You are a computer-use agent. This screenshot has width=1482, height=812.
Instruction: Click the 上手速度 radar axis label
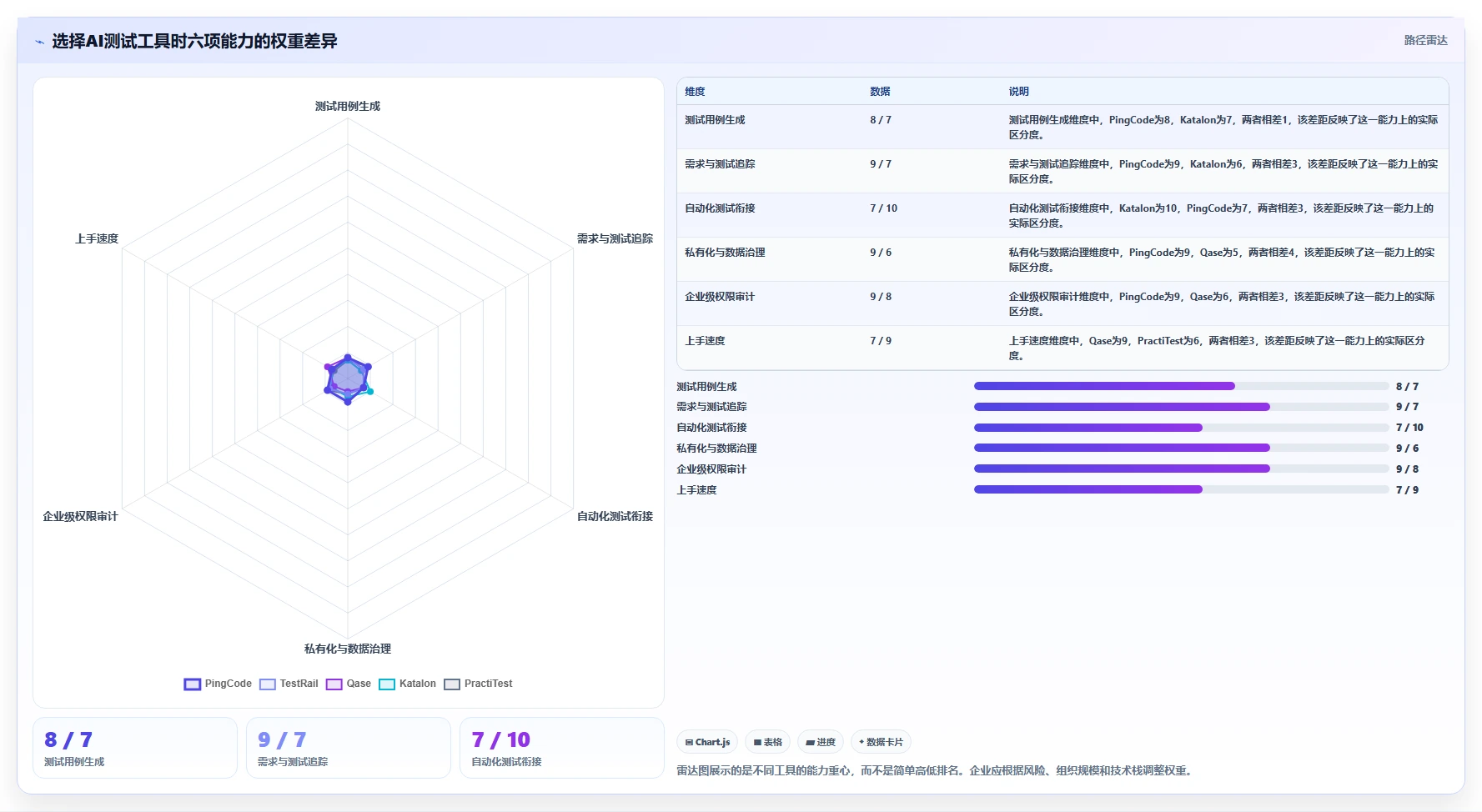point(97,238)
